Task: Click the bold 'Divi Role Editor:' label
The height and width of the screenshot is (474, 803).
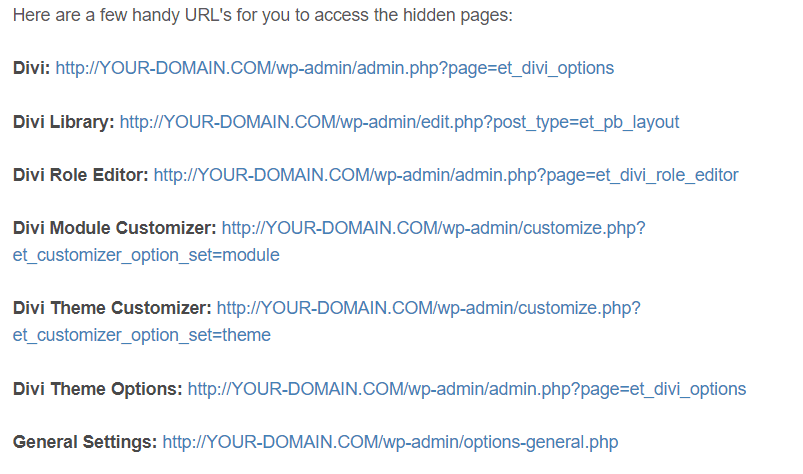Action: (80, 175)
